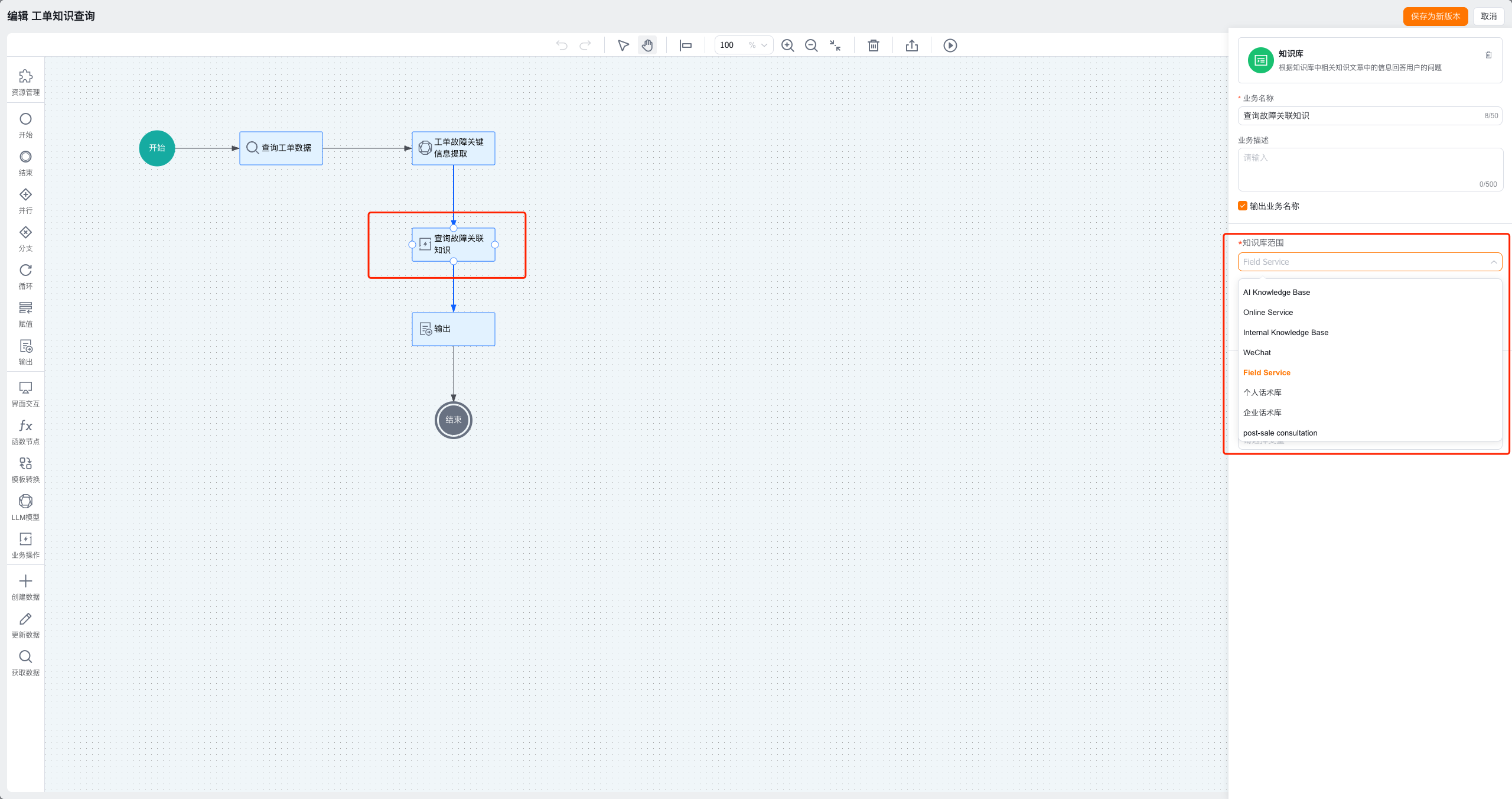The width and height of the screenshot is (1512, 799).
Task: Choose 企业话术库 from the list
Action: click(1262, 413)
